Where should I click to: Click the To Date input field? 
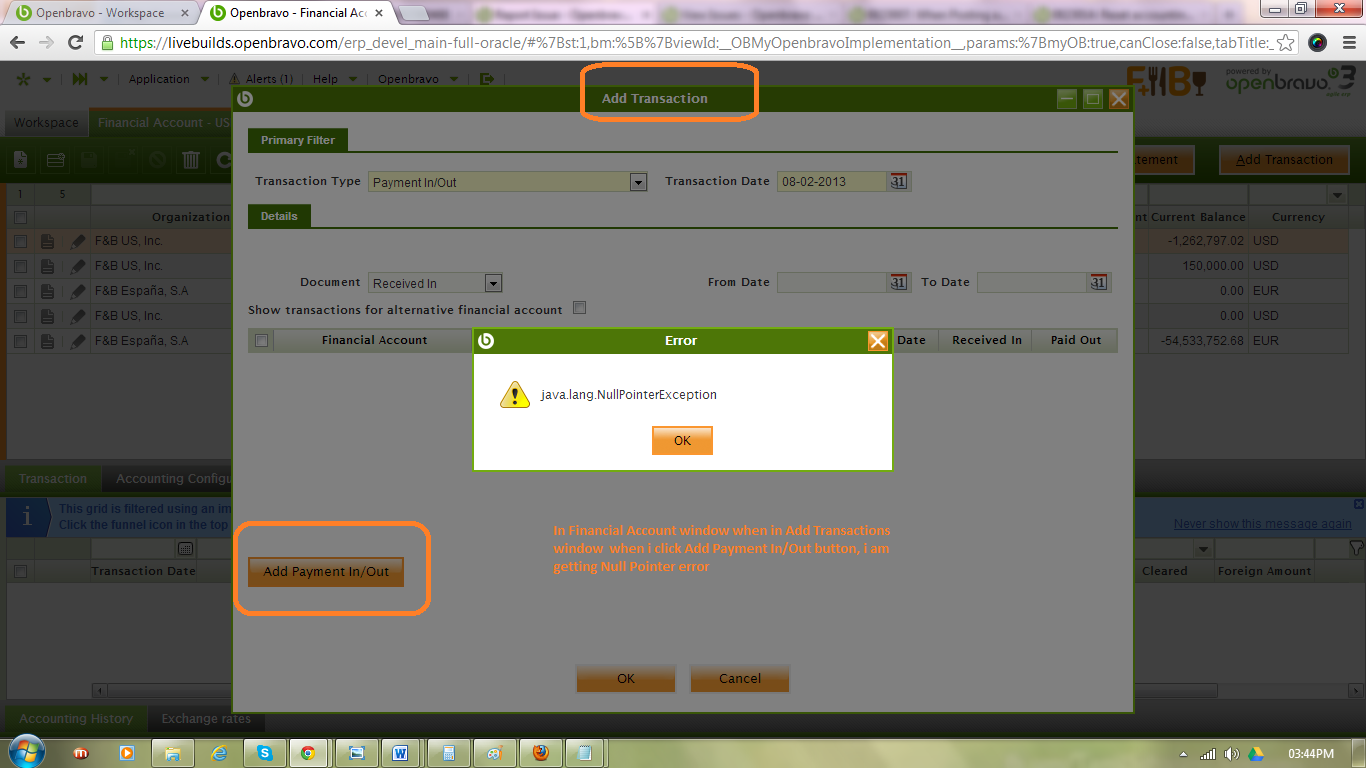tap(1032, 283)
